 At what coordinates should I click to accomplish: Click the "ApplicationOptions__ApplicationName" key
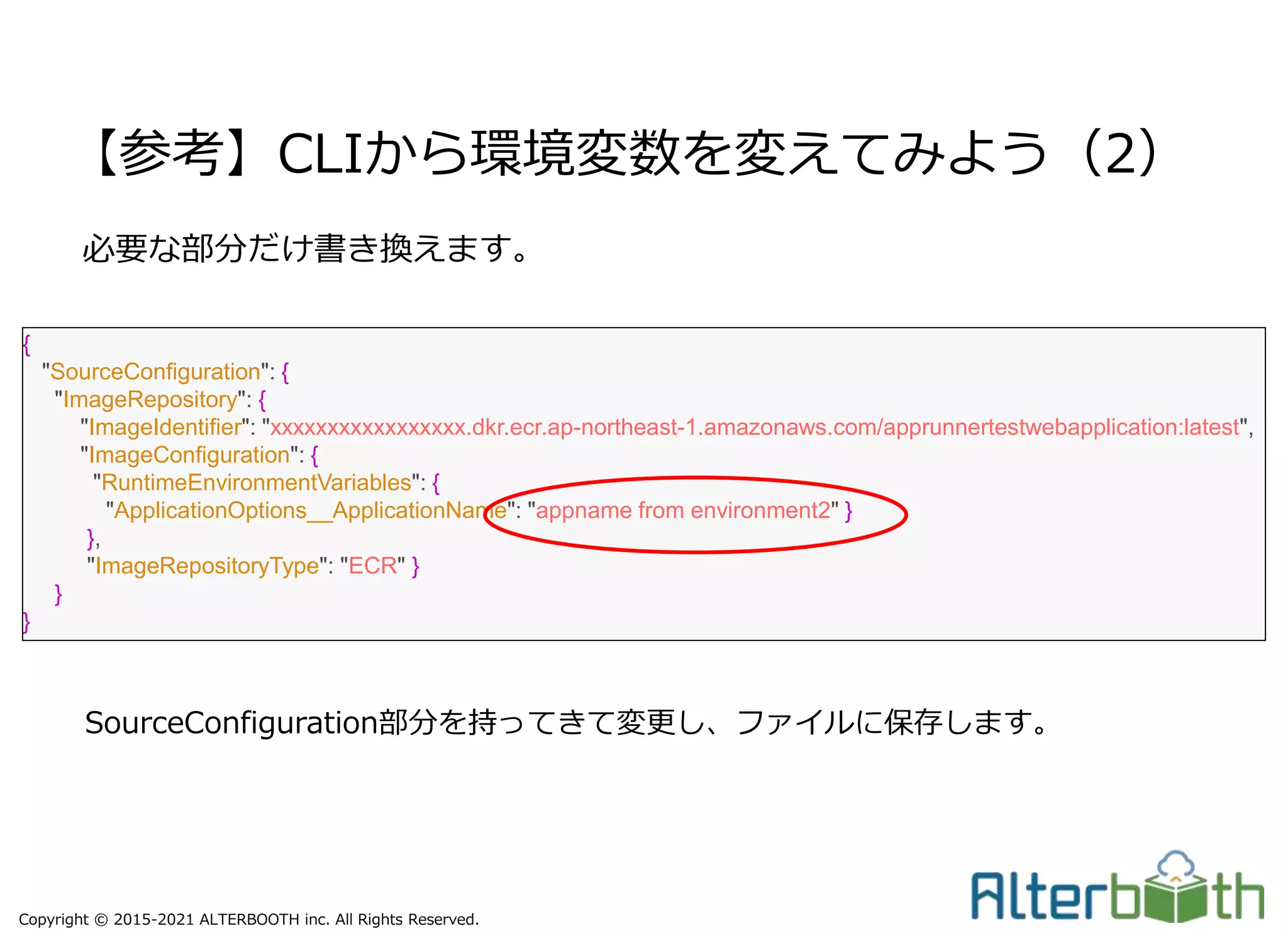pyautogui.click(x=310, y=510)
